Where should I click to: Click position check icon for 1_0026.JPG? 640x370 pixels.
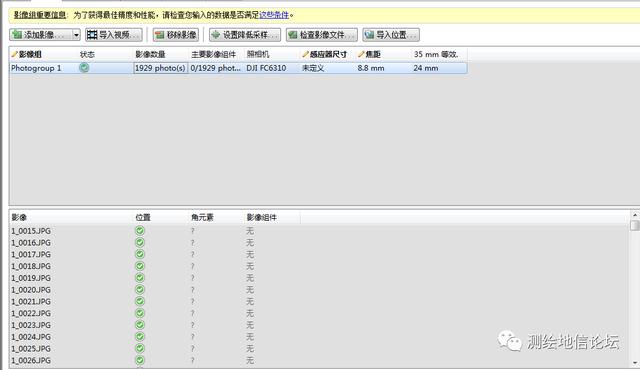coord(140,360)
